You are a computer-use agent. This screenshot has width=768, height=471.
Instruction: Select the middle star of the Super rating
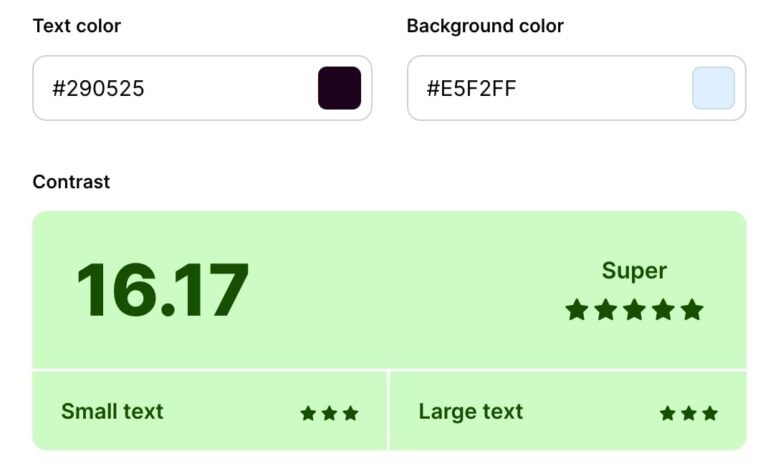[x=634, y=310]
